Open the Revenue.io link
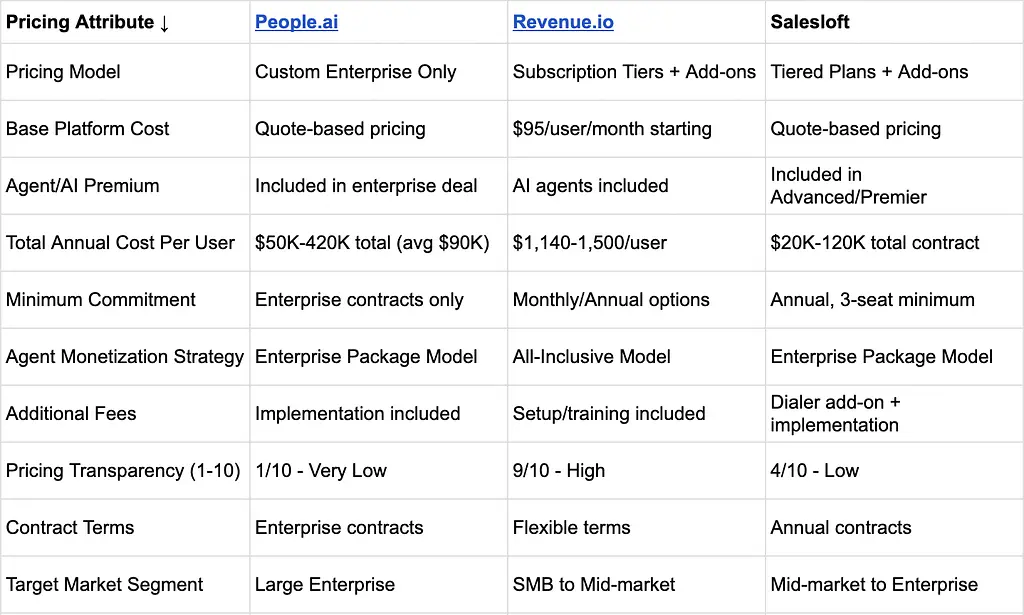Screen dimensions: 1024x615 coord(563,22)
